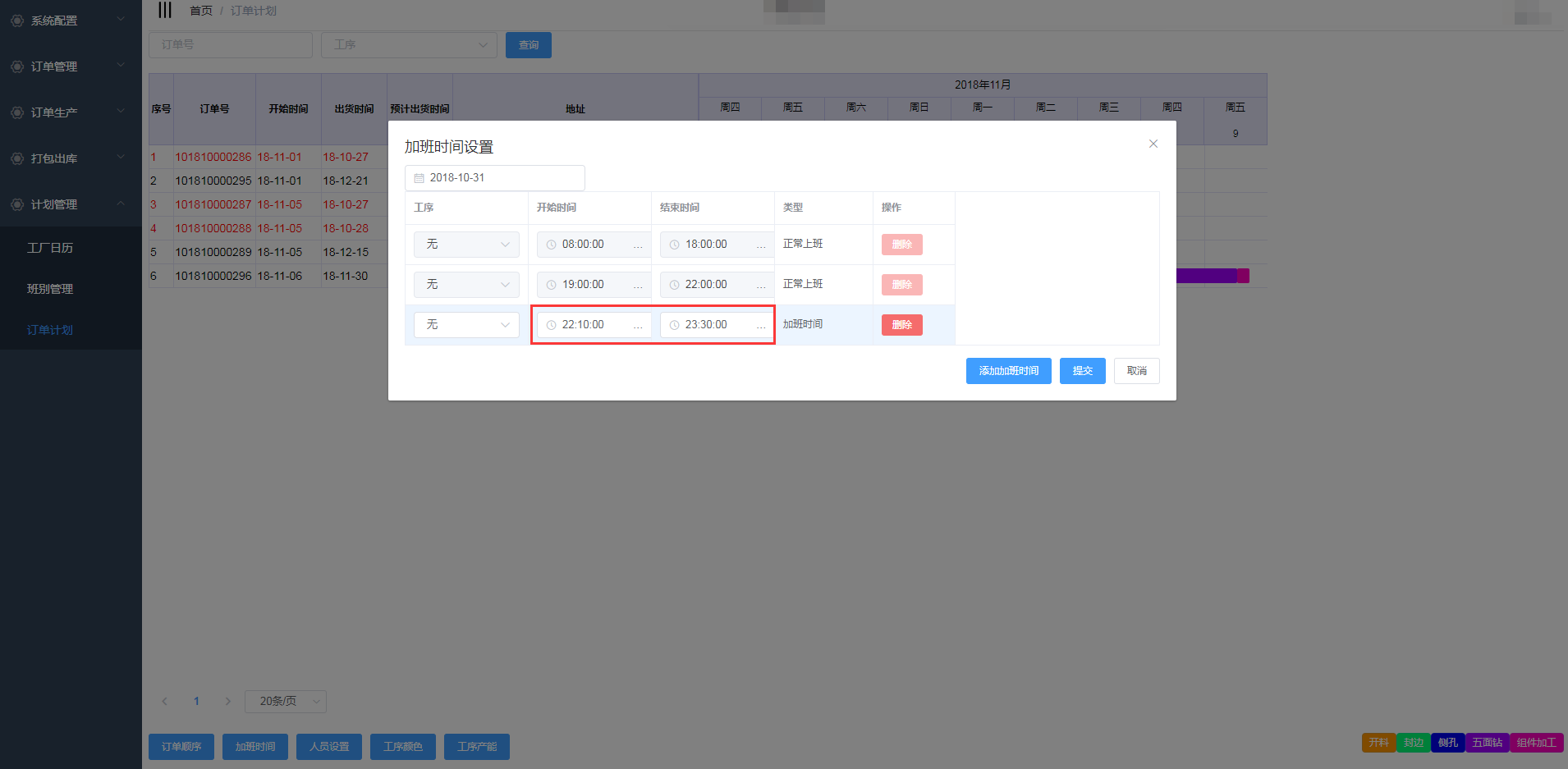Collapse the 计划管理 sidebar menu
The height and width of the screenshot is (769, 1568).
(x=121, y=204)
